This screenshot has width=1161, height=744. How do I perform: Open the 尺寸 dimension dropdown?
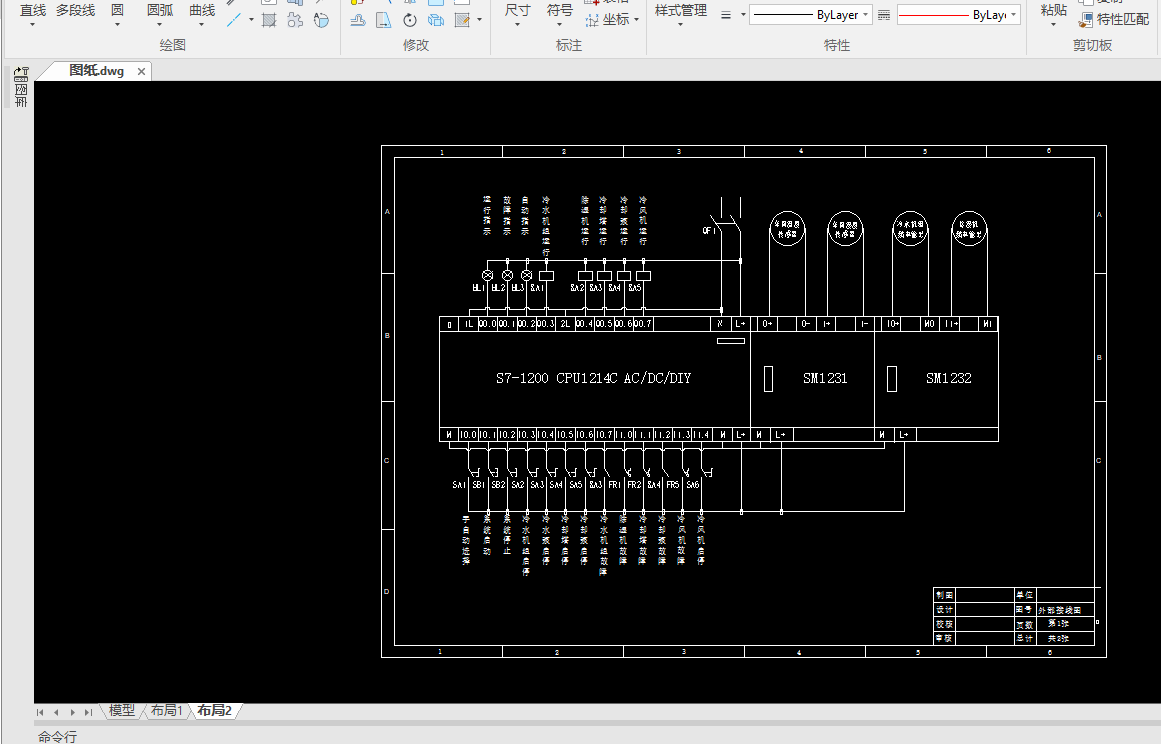pos(517,15)
